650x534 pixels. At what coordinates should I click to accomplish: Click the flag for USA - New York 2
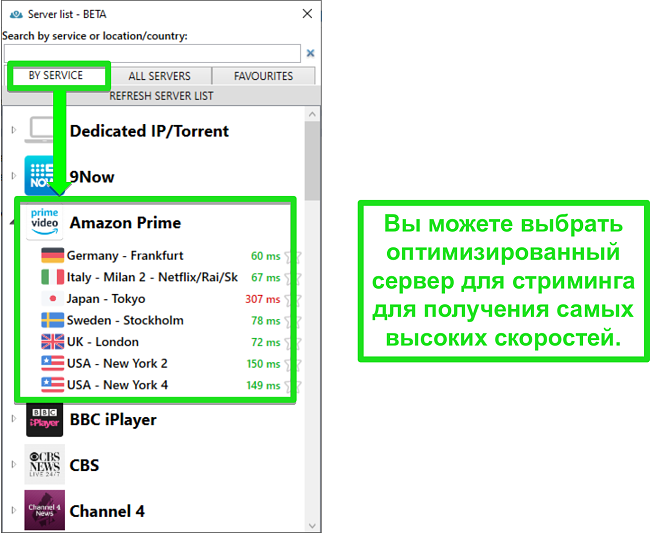click(53, 363)
